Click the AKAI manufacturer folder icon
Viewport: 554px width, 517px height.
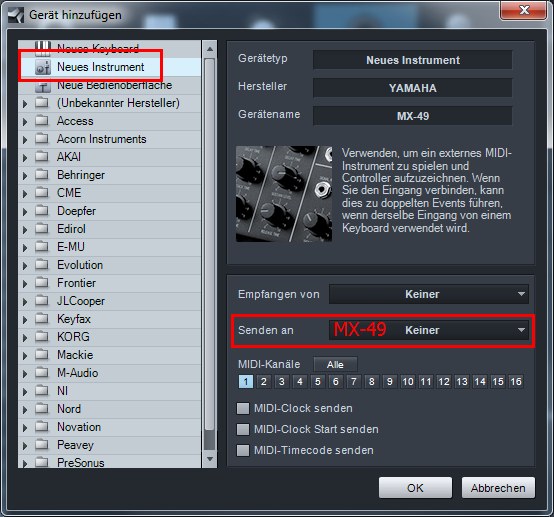tap(42, 156)
